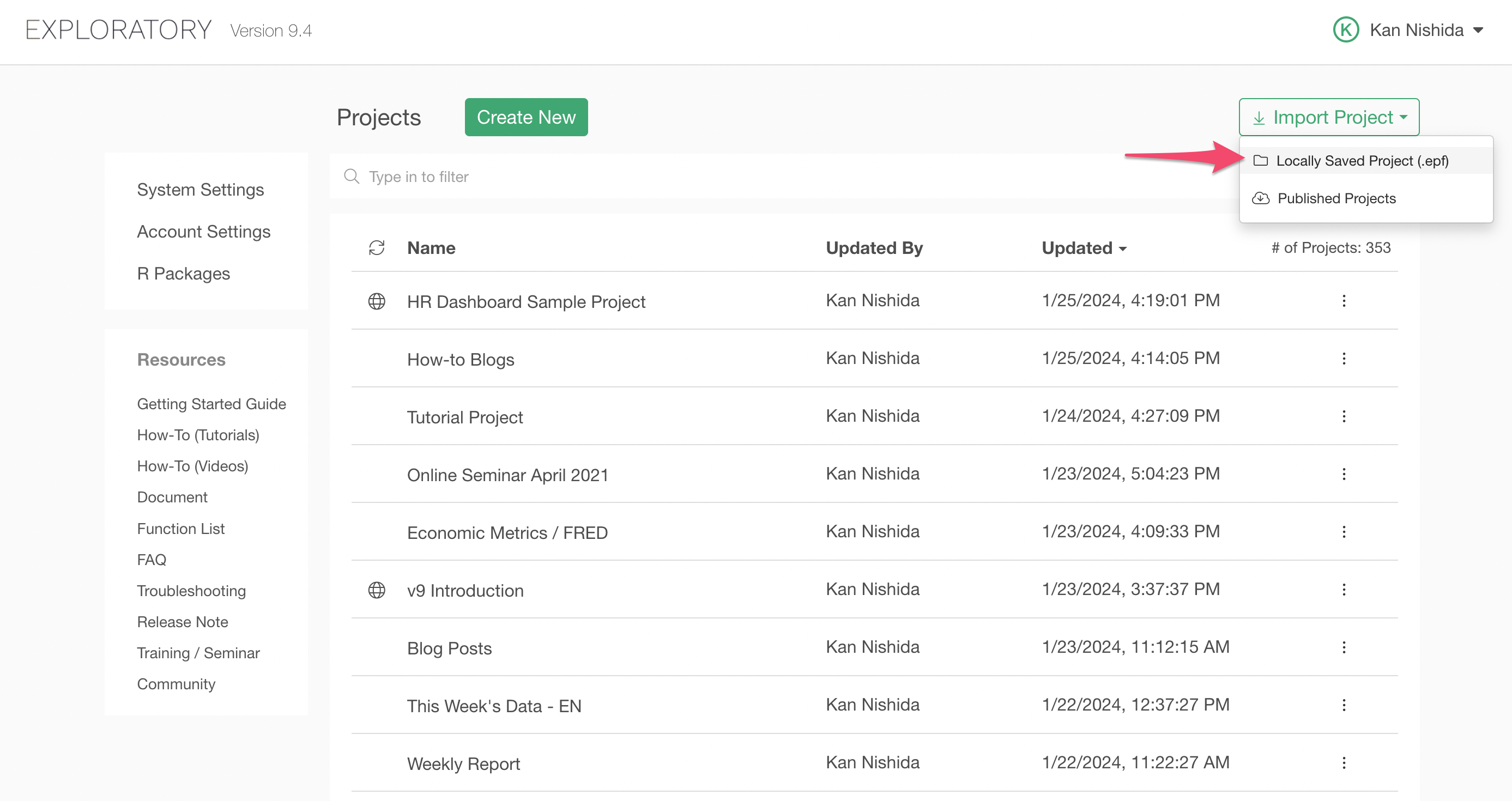Image resolution: width=1512 pixels, height=801 pixels.
Task: Click globe icon next to HR Dashboard Sample Project
Action: point(376,301)
